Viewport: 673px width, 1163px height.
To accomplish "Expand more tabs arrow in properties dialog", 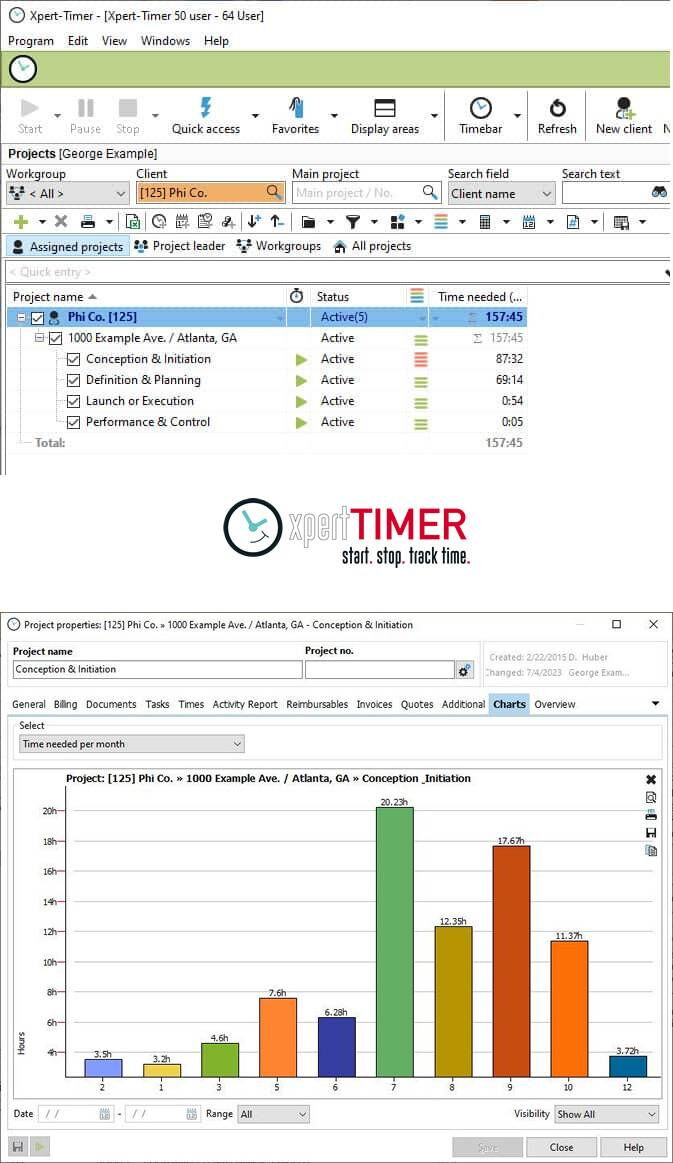I will (656, 703).
